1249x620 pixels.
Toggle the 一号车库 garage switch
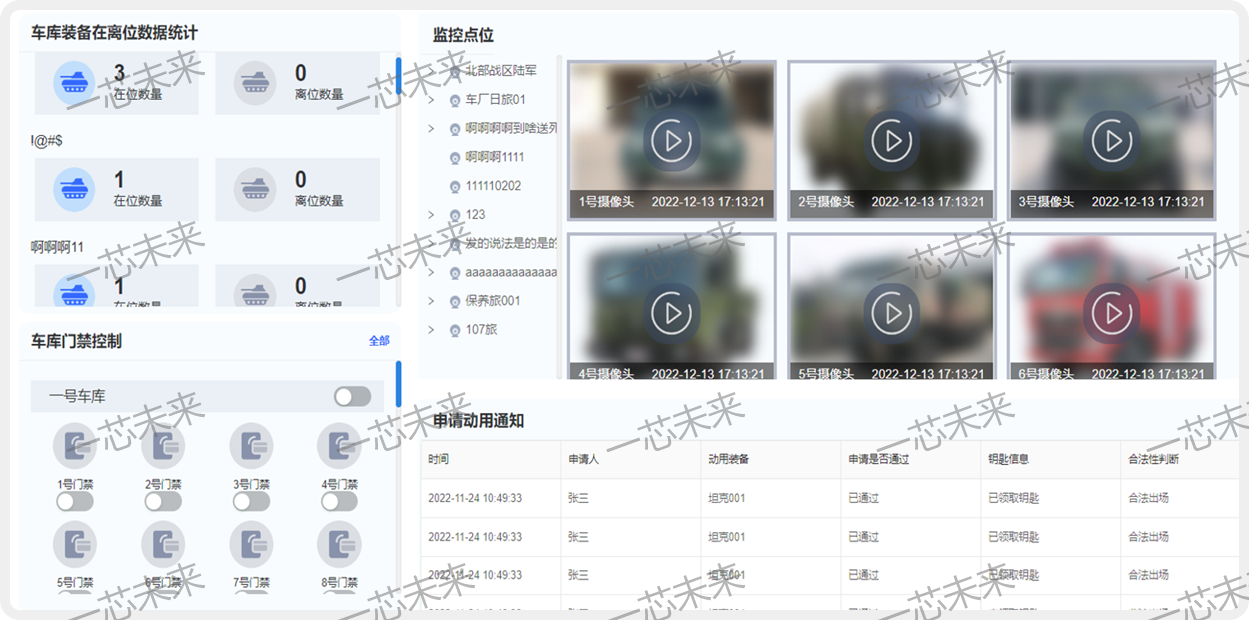(352, 397)
